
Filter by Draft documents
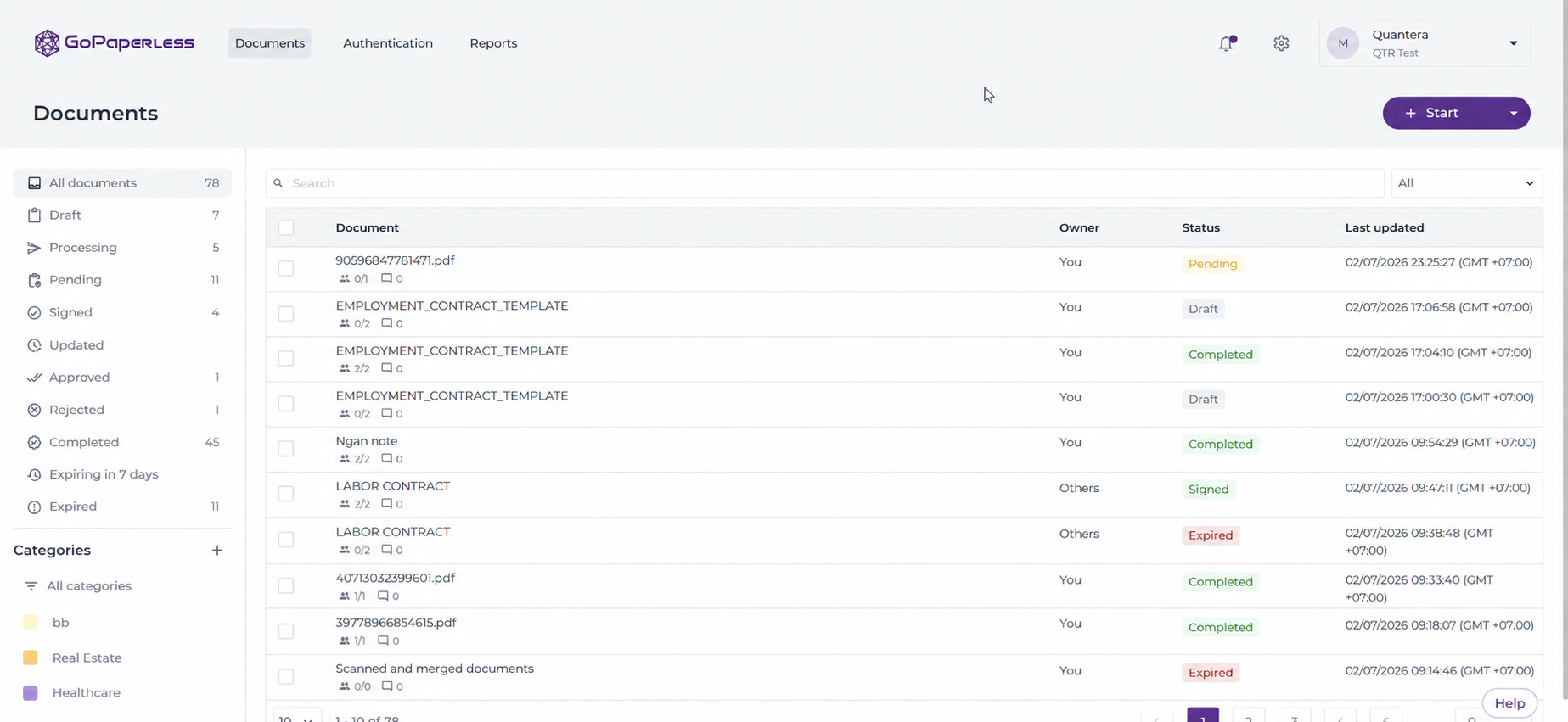[122, 215]
